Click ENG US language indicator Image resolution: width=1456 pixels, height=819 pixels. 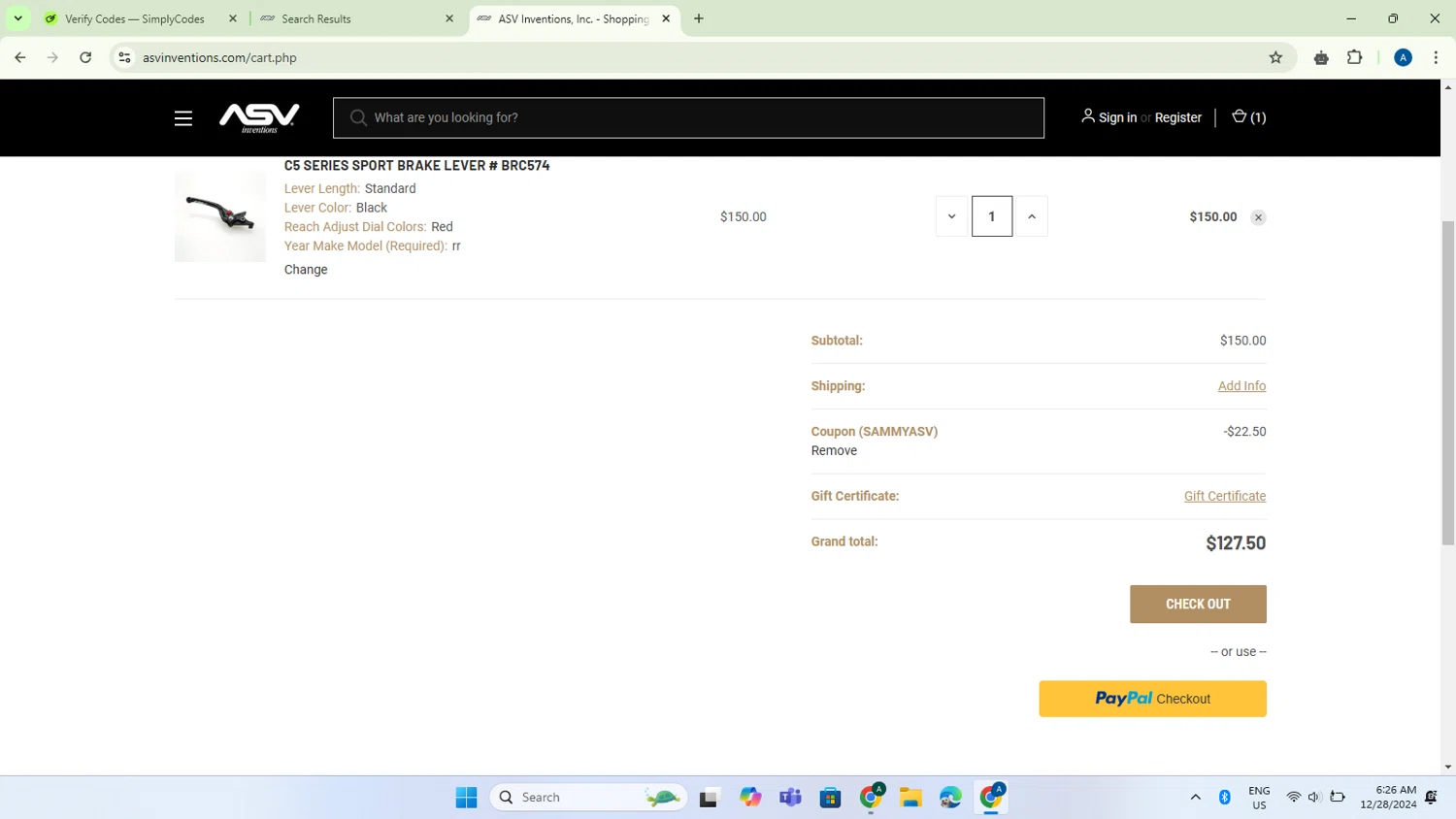pyautogui.click(x=1259, y=798)
